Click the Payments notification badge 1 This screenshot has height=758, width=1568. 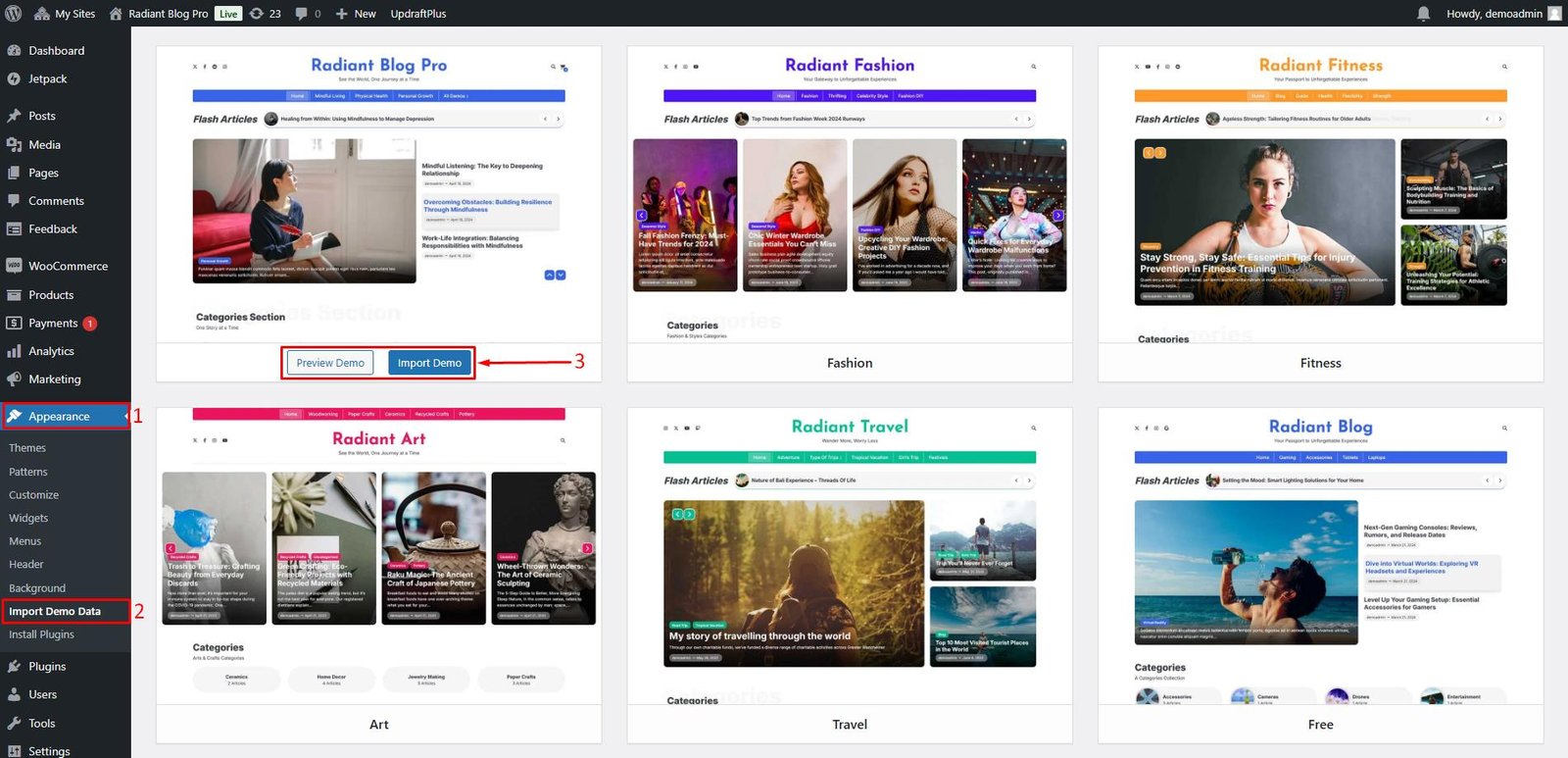89,324
